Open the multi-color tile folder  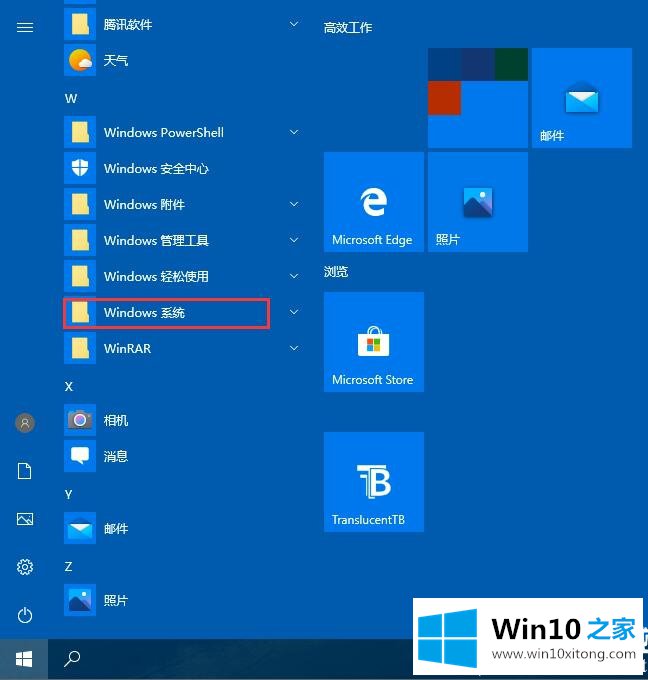coord(478,98)
